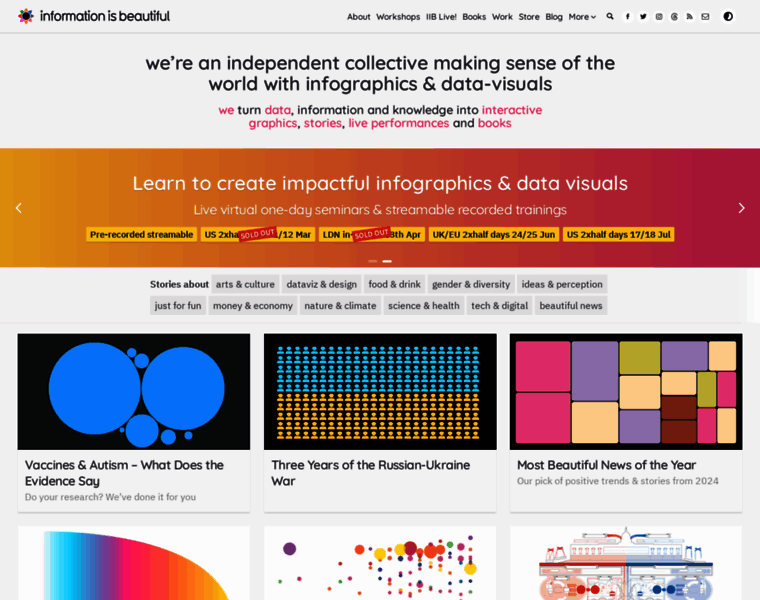Open Most Beautiful News of the Year title
This screenshot has height=600, width=760.
pyautogui.click(x=606, y=465)
